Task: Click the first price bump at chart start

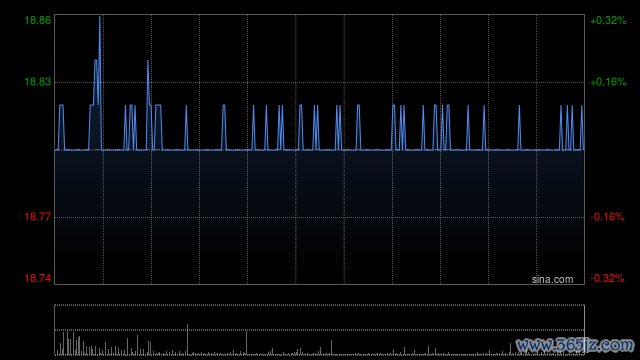Action: pyautogui.click(x=61, y=127)
